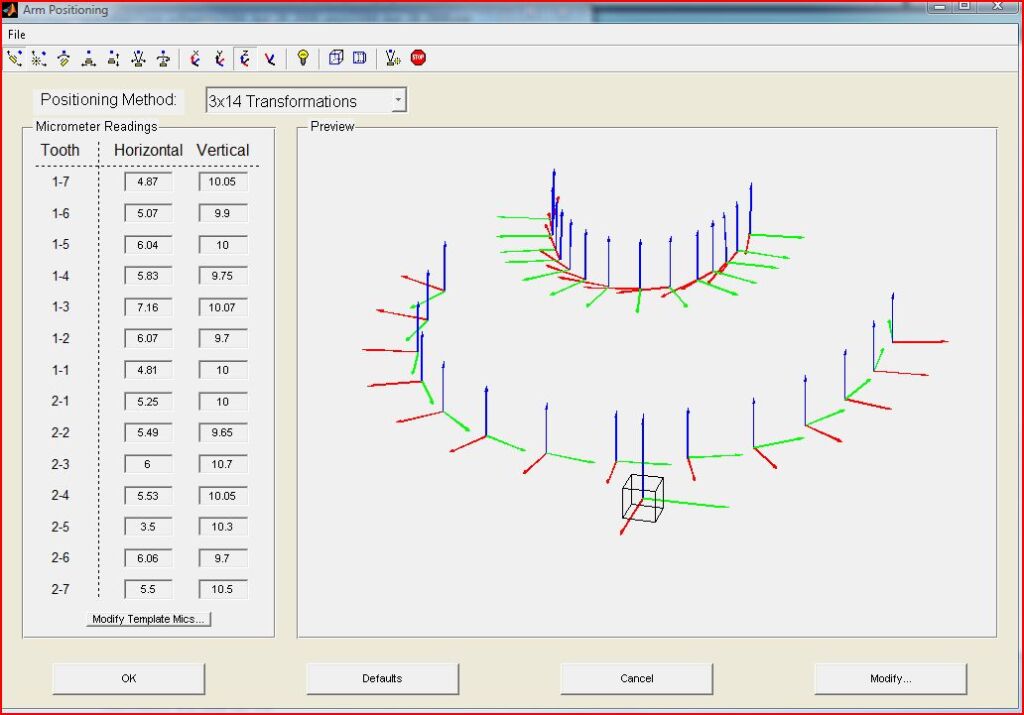Click the "Positioning Method:" label

(108, 100)
